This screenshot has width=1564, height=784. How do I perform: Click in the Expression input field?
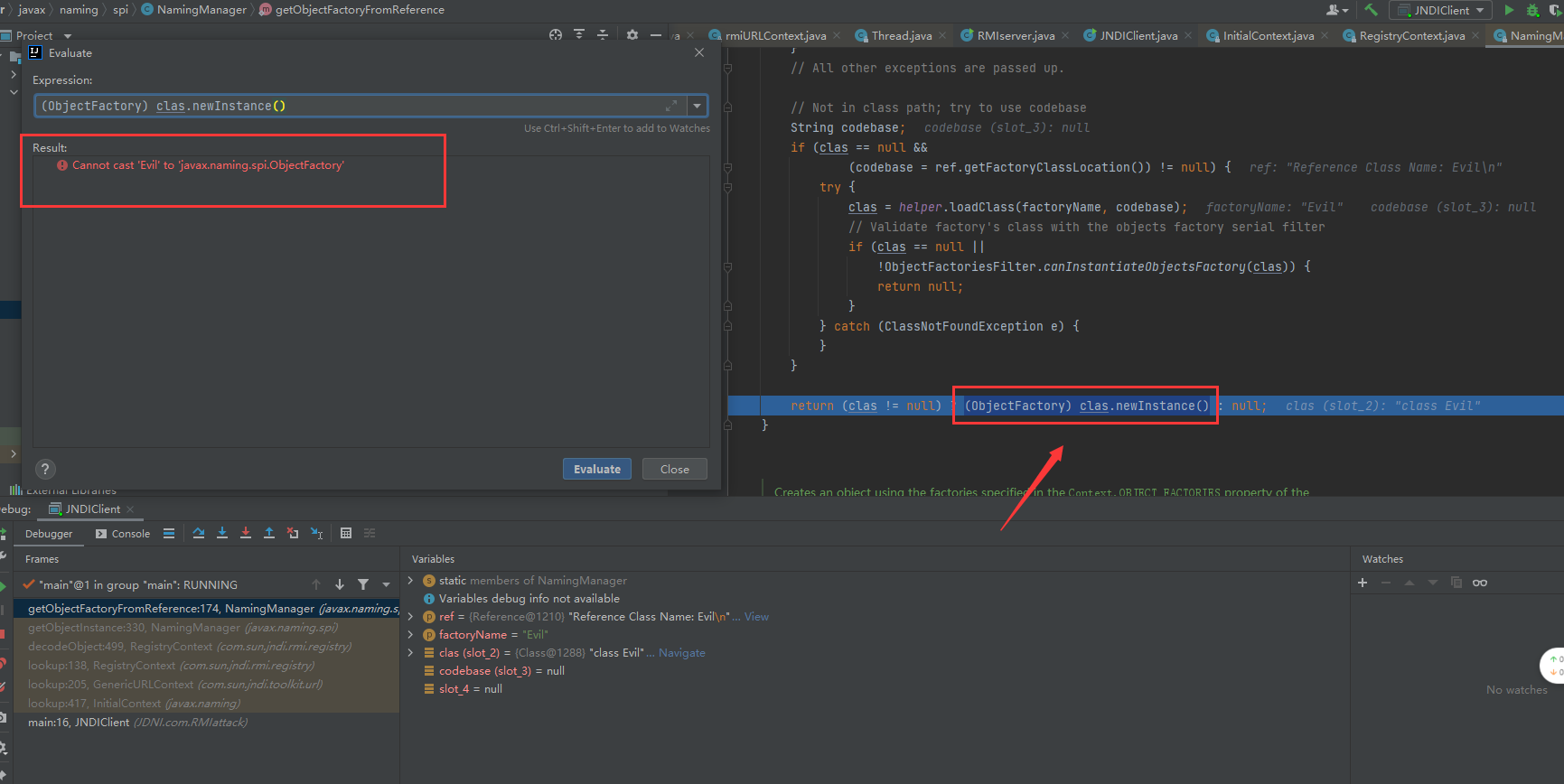pyautogui.click(x=360, y=106)
